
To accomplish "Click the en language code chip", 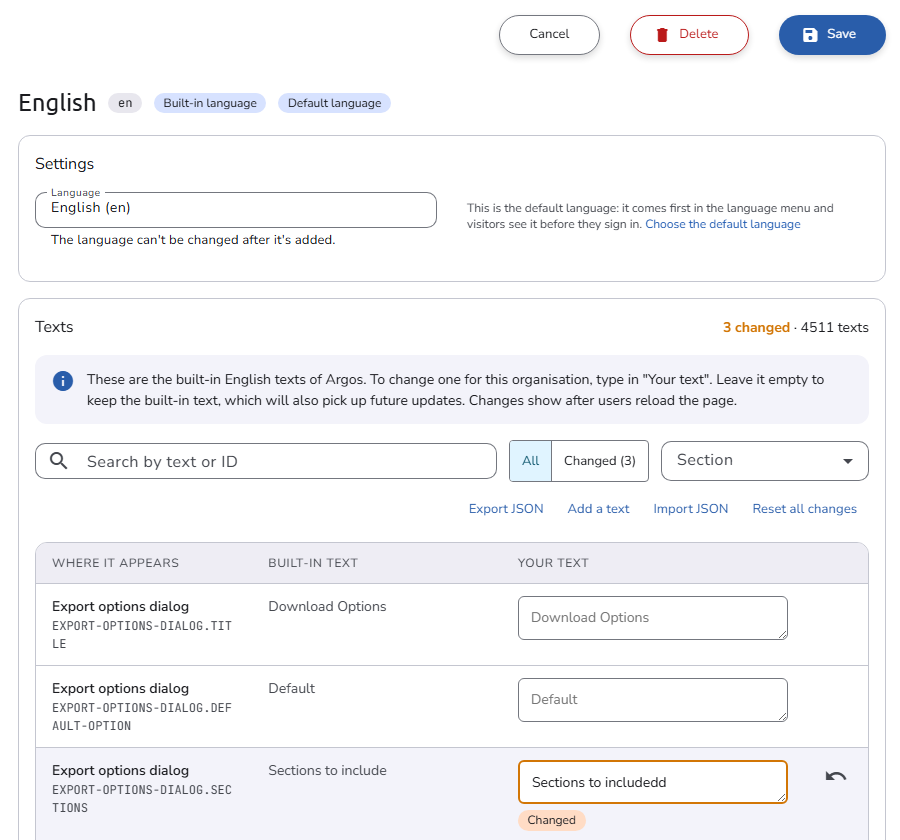I will coord(125,103).
